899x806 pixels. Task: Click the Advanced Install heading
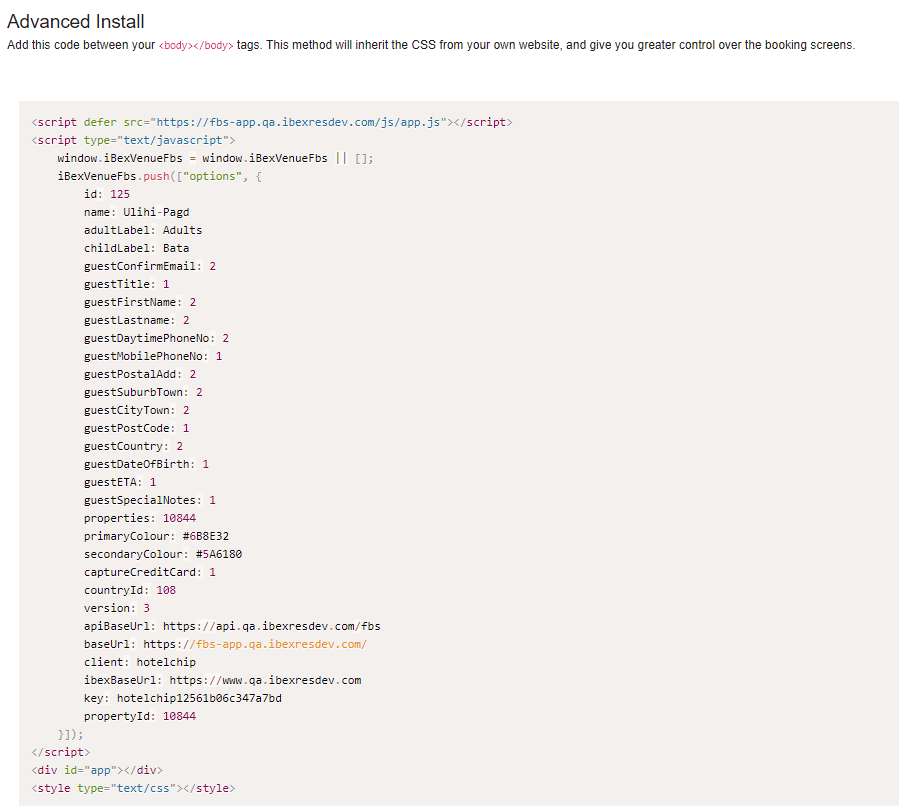[x=76, y=21]
